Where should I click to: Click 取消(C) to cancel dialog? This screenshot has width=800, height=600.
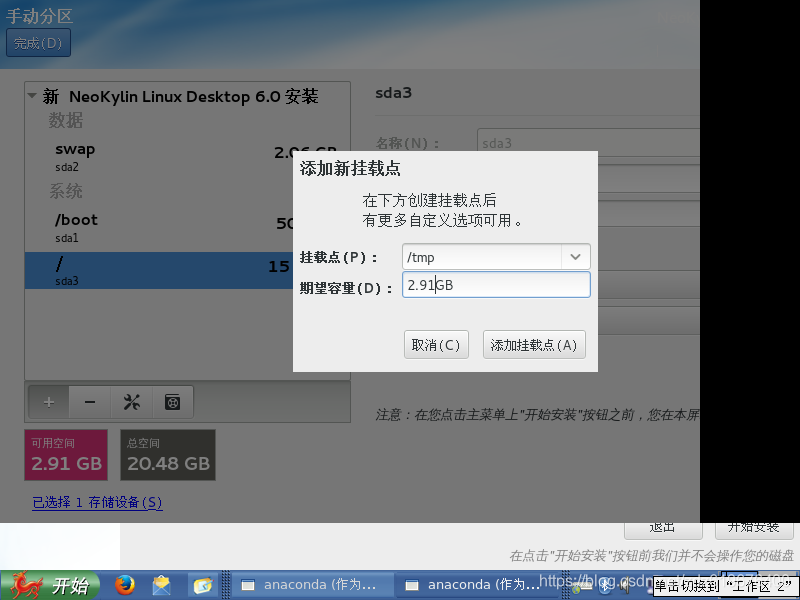tap(436, 344)
